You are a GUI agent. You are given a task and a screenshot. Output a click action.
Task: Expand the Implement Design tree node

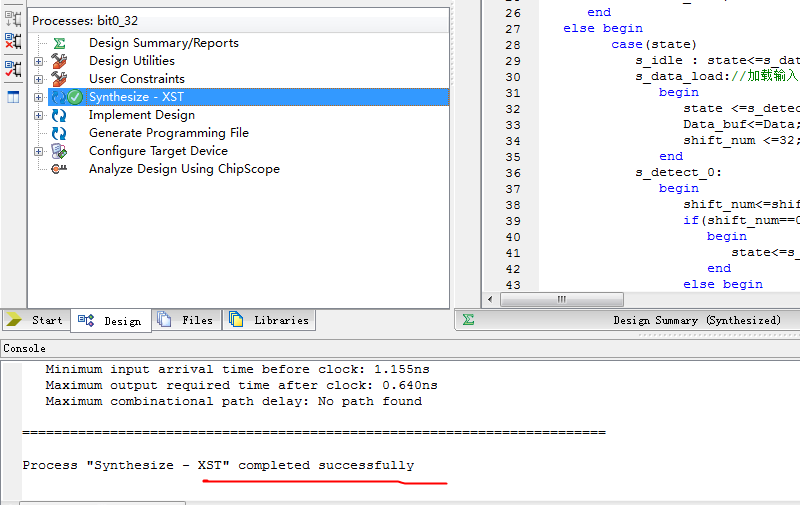(39, 115)
